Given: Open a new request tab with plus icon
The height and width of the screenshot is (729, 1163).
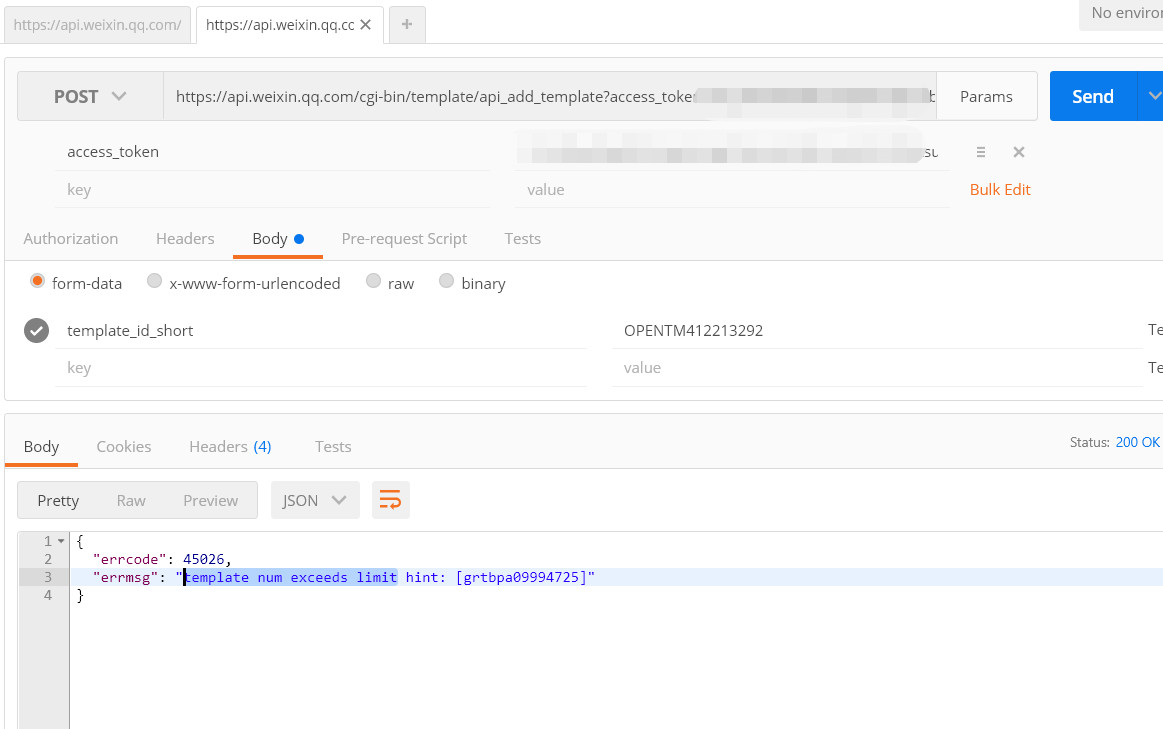Looking at the screenshot, I should pos(406,24).
